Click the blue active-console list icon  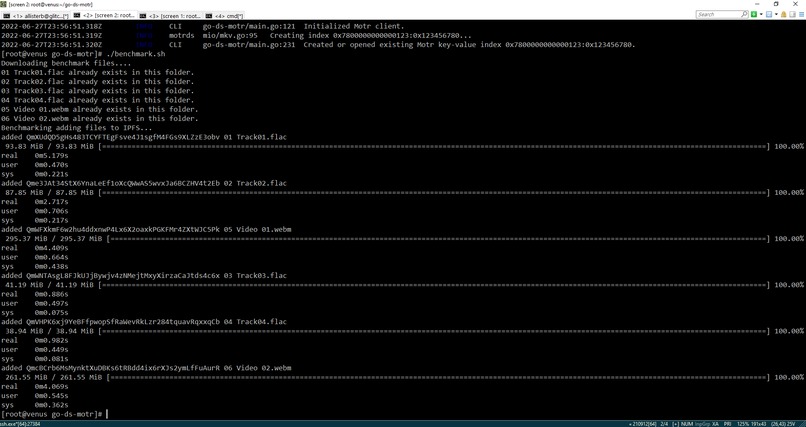click(x=769, y=14)
